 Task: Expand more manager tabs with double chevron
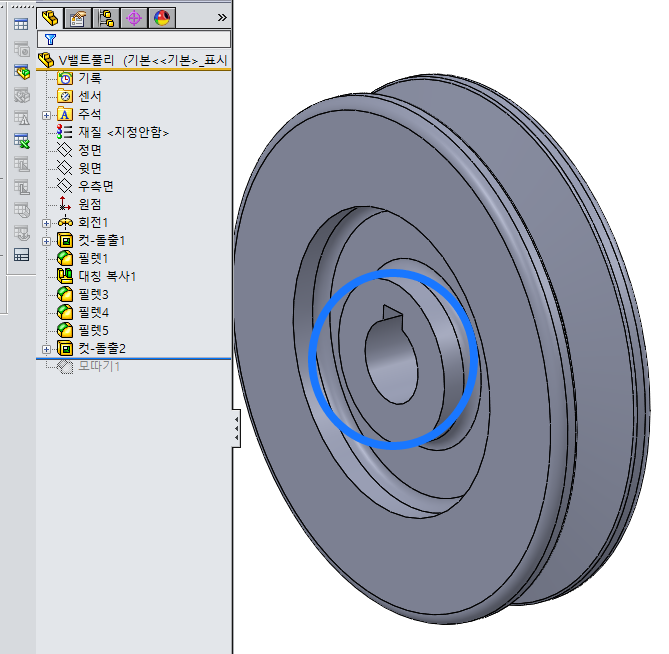tap(222, 17)
